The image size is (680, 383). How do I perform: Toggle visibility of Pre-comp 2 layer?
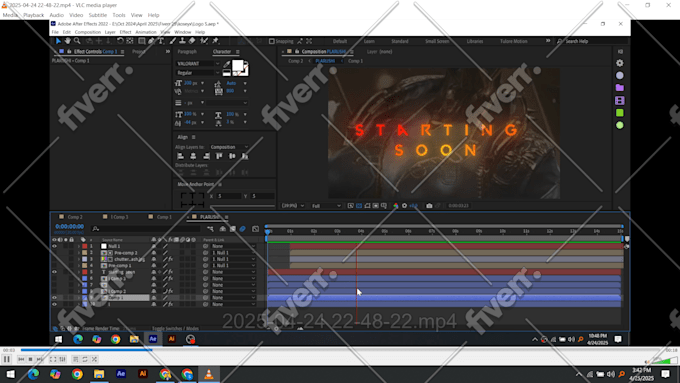54,252
